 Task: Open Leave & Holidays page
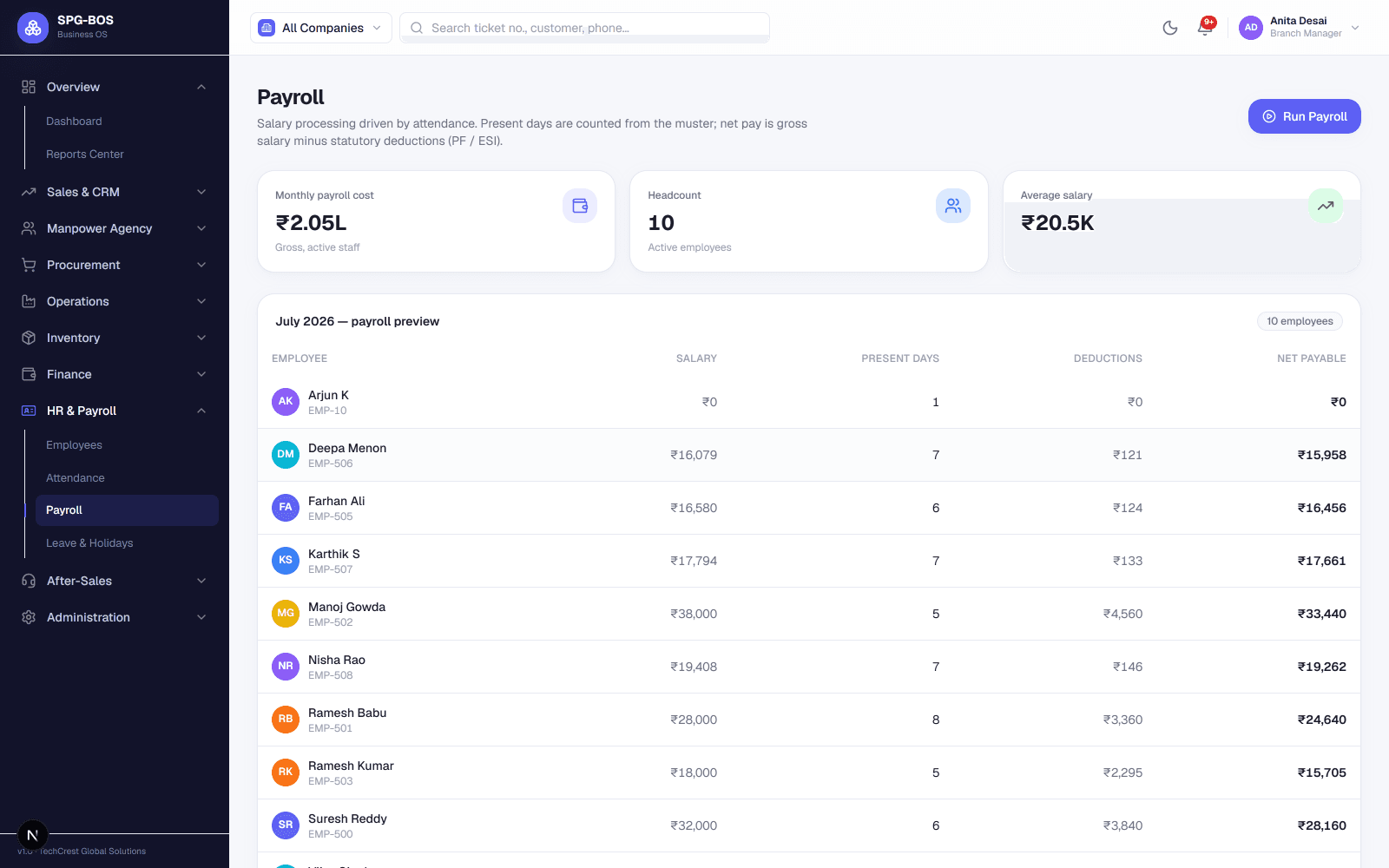coord(127,543)
